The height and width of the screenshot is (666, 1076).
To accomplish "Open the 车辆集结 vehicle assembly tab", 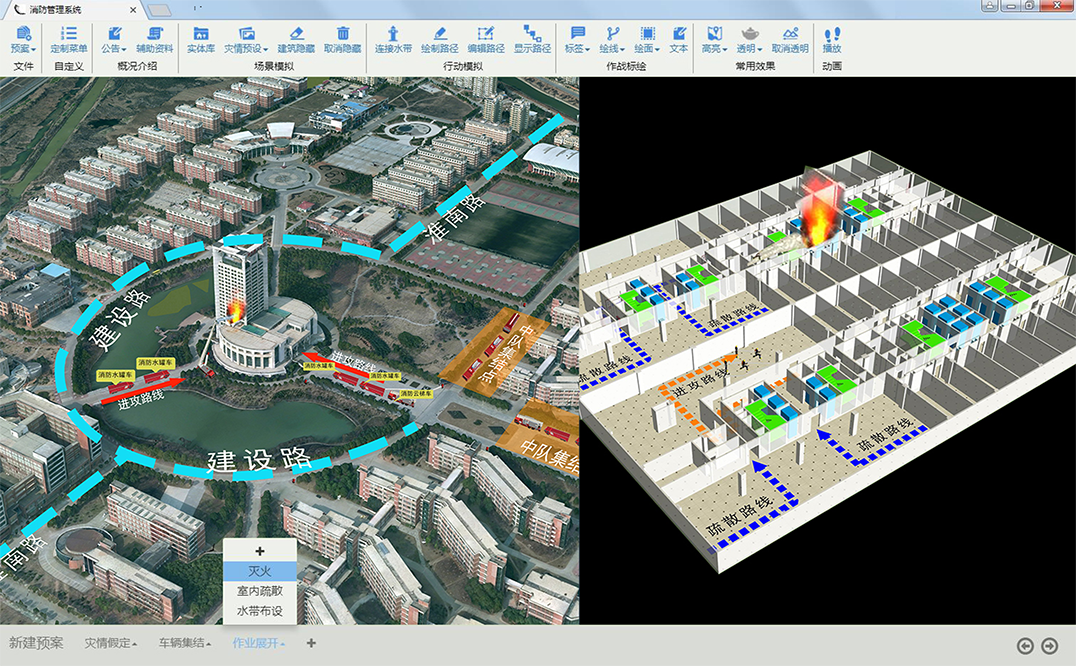I will click(184, 643).
